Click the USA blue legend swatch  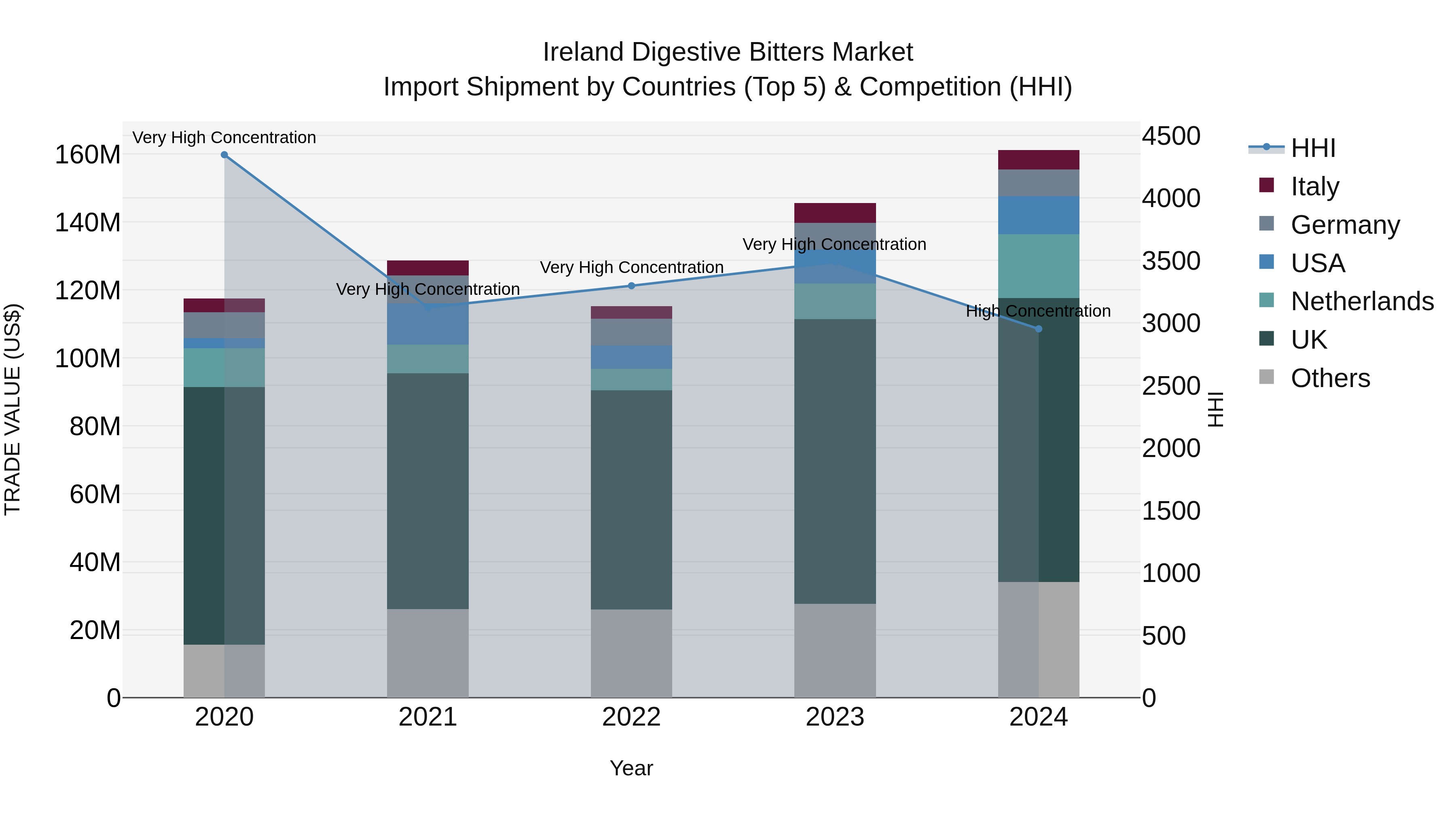pyautogui.click(x=1267, y=262)
